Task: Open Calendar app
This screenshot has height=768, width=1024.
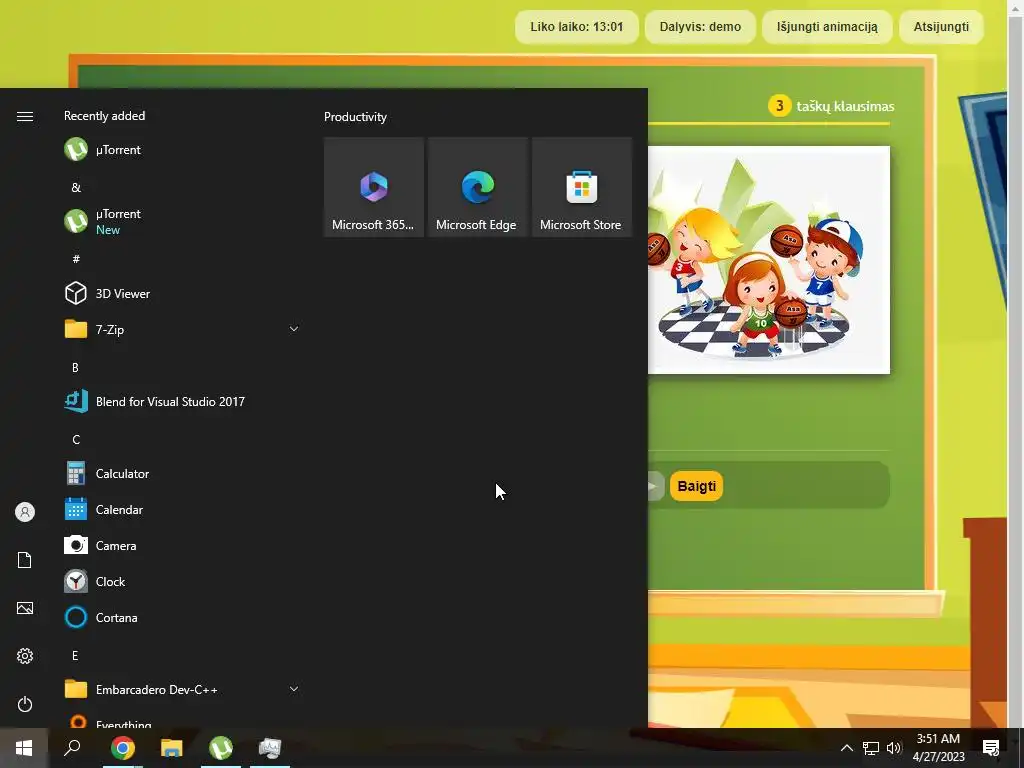Action: [182, 509]
